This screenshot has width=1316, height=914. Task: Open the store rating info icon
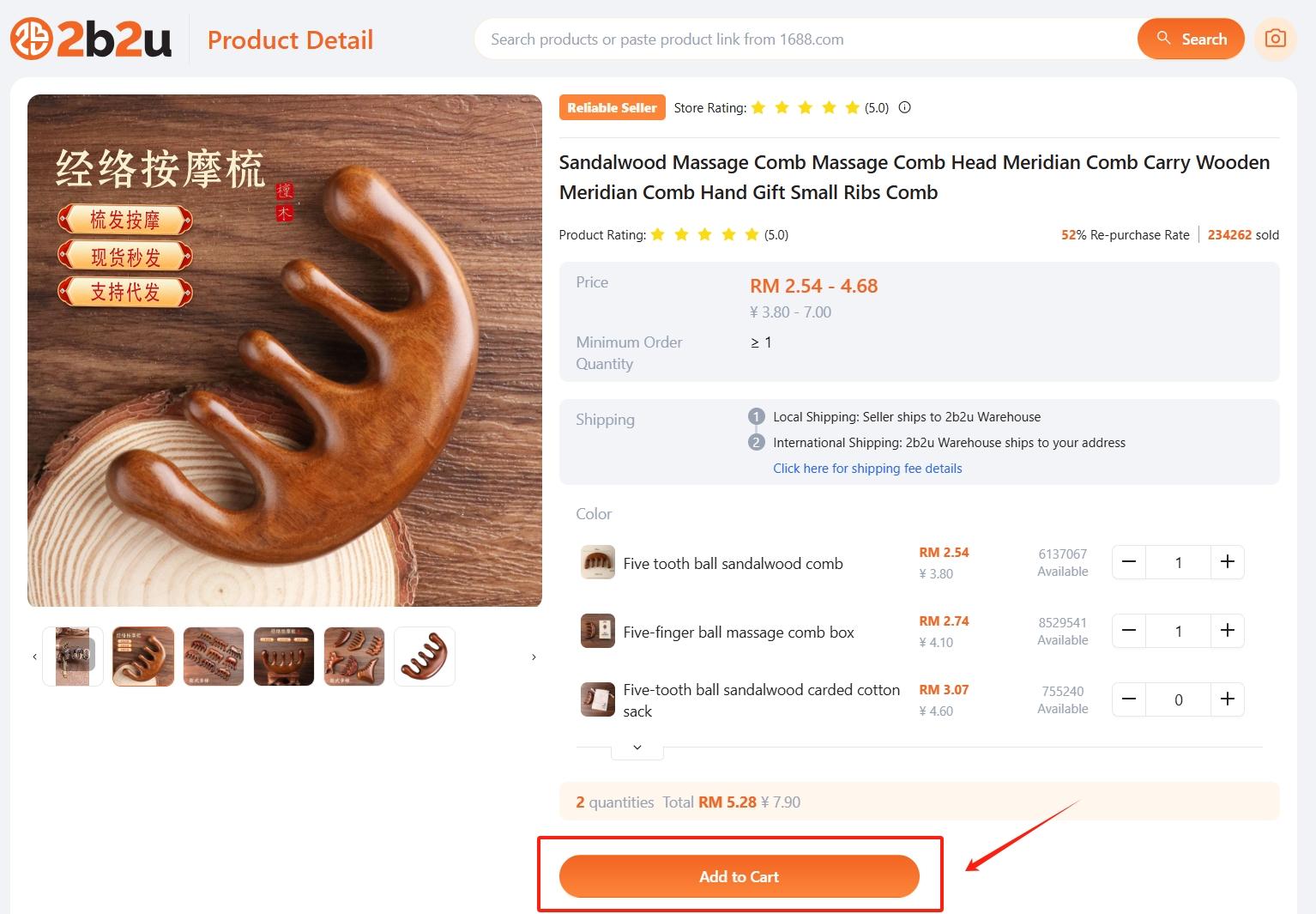pos(904,107)
